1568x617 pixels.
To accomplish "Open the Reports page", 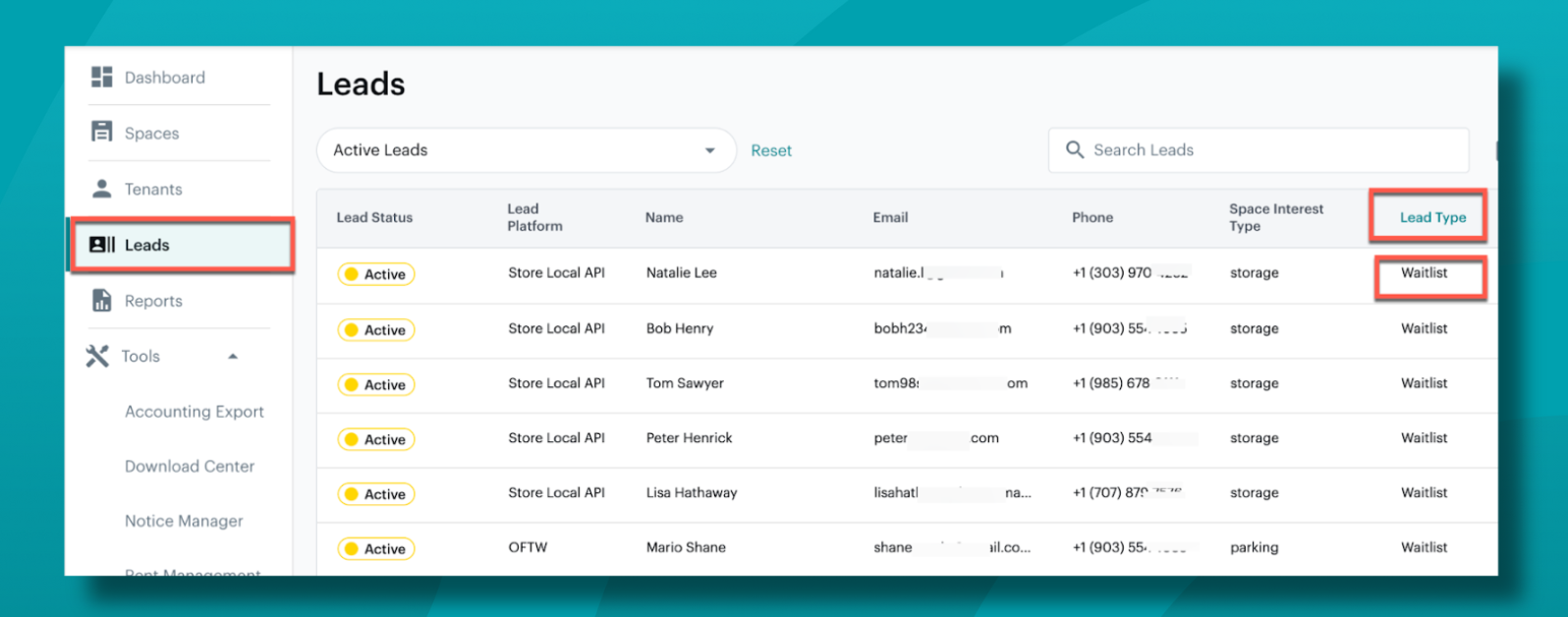I will tap(153, 301).
